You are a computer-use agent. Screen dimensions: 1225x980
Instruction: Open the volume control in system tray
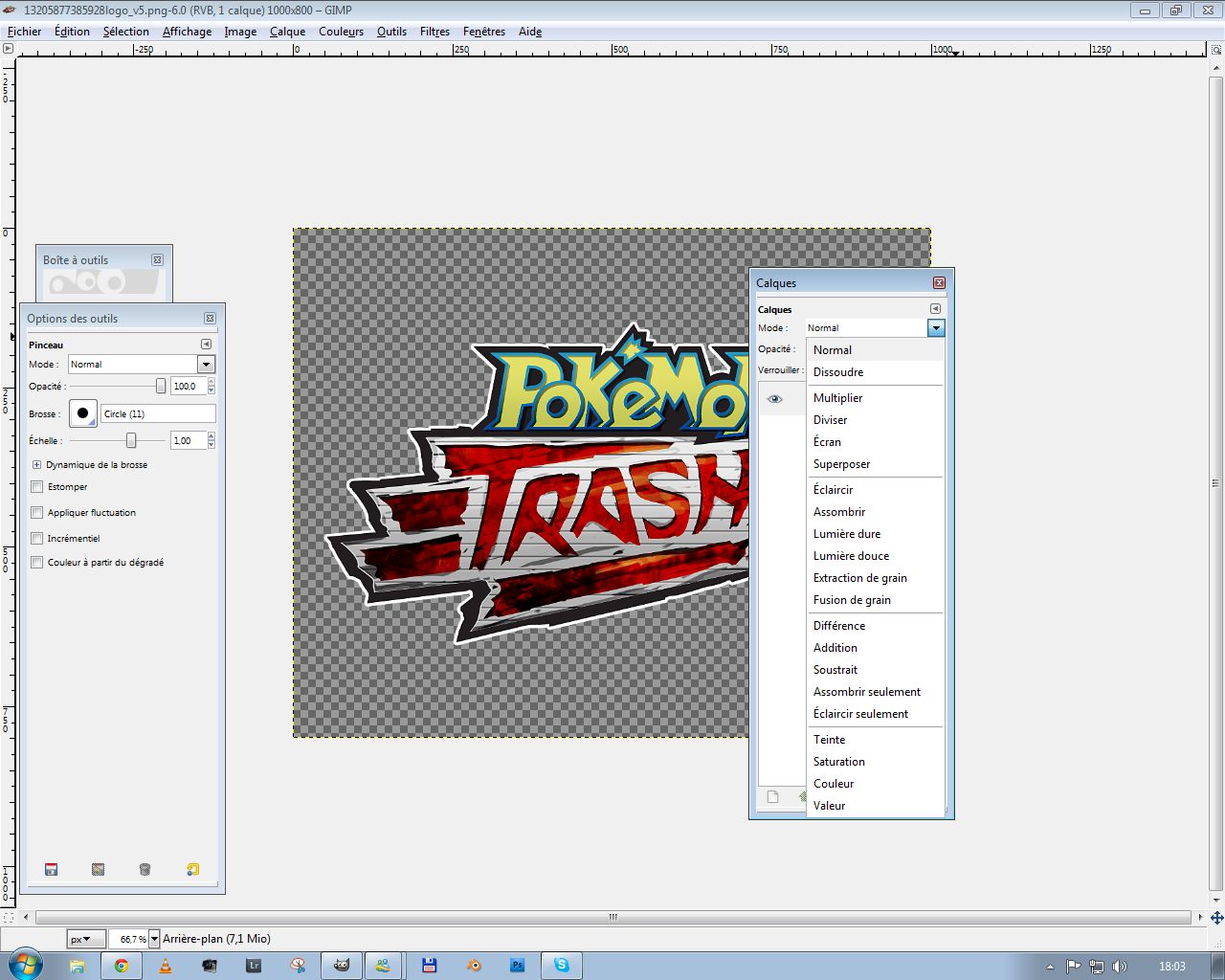1120,967
